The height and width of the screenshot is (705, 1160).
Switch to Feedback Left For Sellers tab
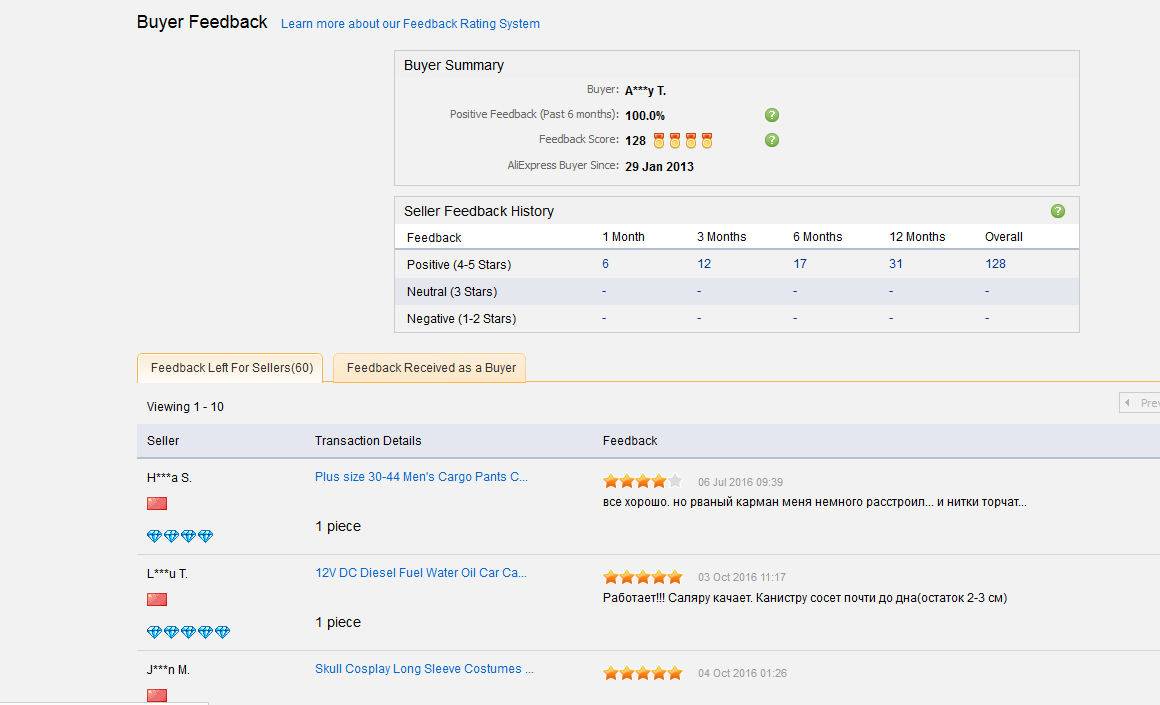click(x=231, y=368)
